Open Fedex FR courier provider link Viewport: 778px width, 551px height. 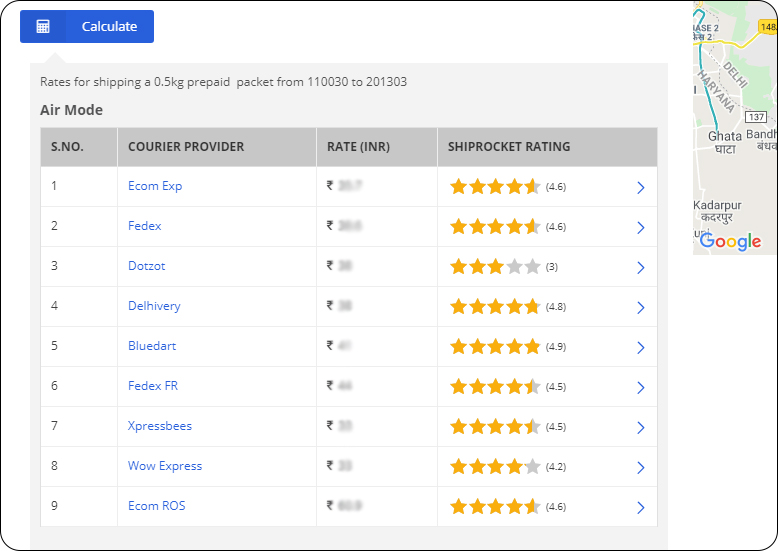point(153,386)
